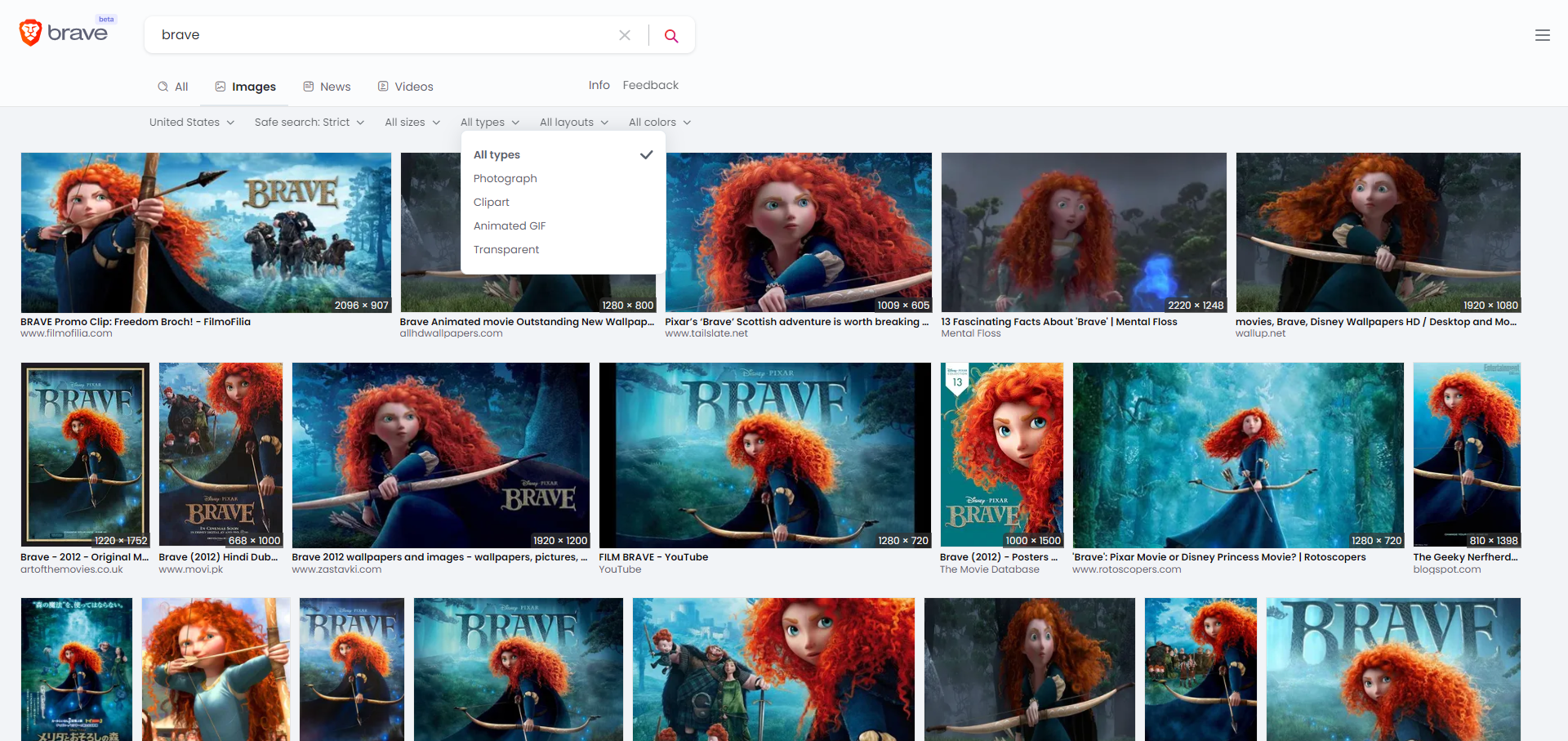Screen dimensions: 1568x741
Task: Open Merida with family group image
Action: [773, 670]
